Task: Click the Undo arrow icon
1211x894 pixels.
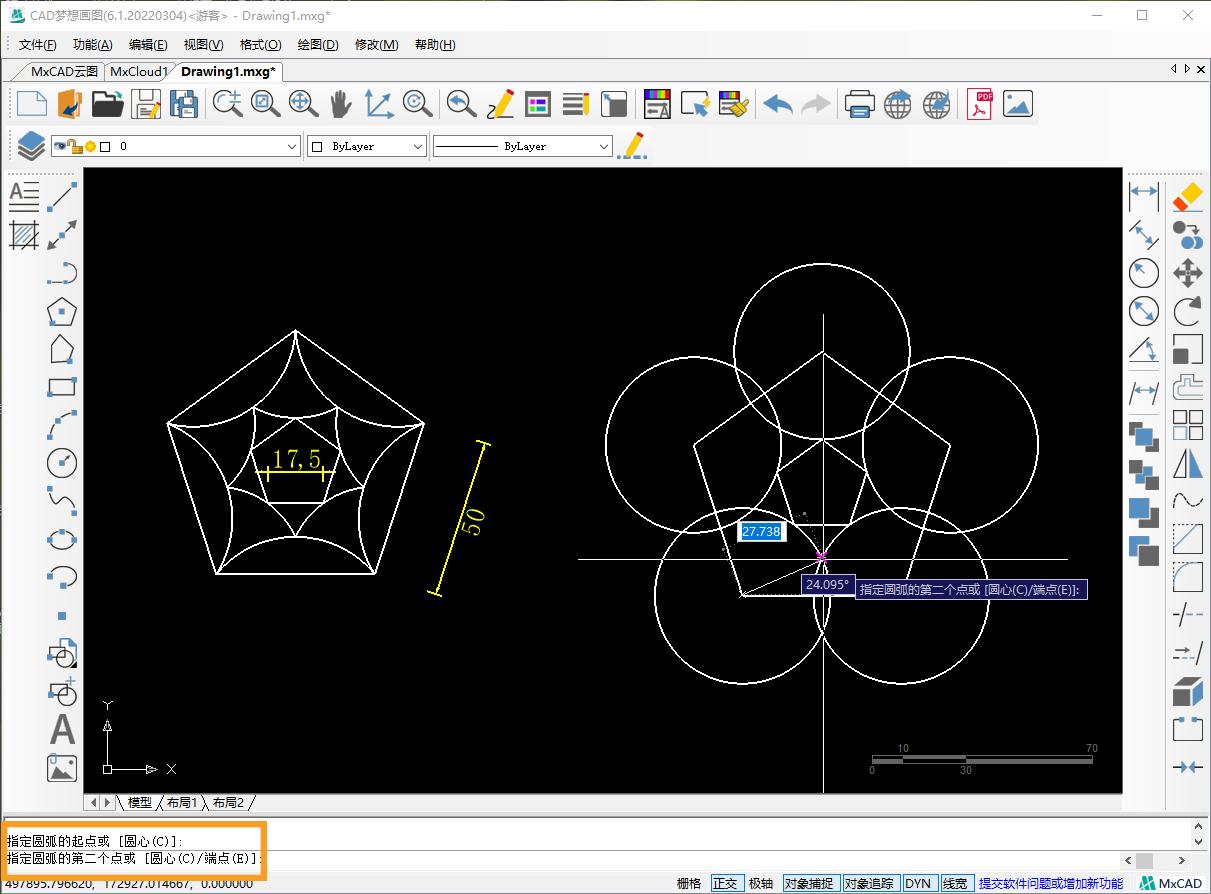Action: pyautogui.click(x=777, y=104)
